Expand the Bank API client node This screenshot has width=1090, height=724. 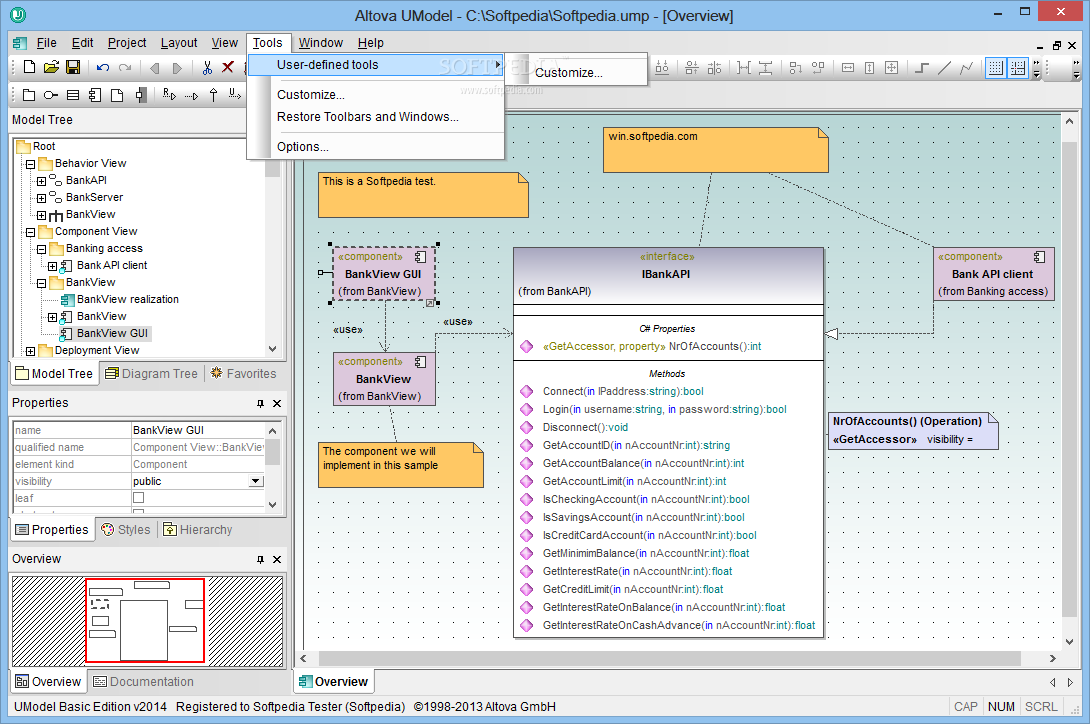[x=53, y=266]
